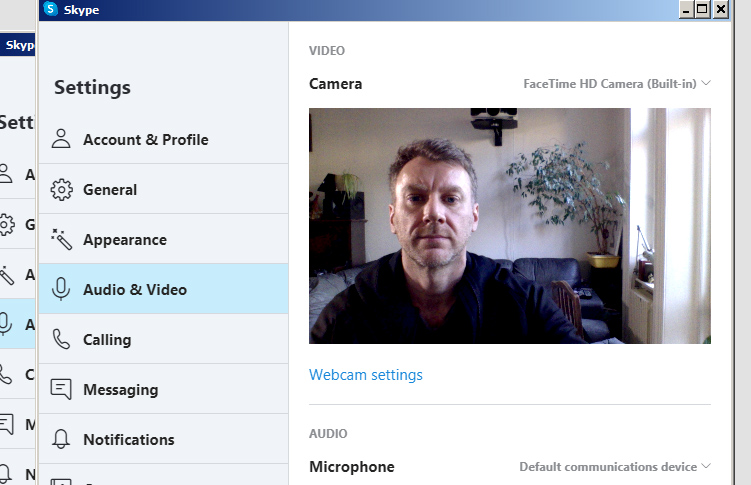Select the Notifications settings label
751x485 pixels.
[x=129, y=439]
